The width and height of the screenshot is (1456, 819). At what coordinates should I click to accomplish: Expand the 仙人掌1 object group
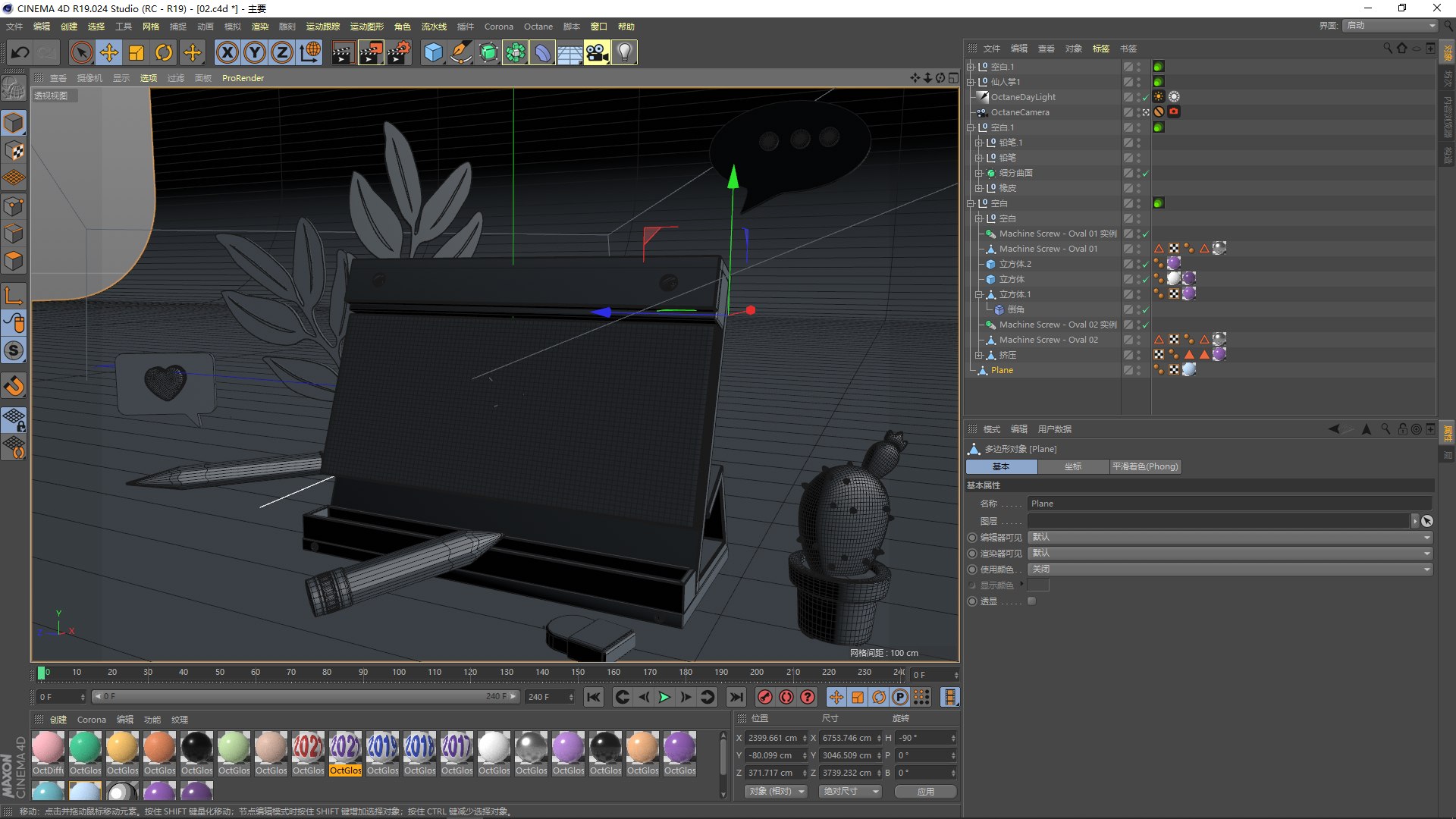pyautogui.click(x=970, y=82)
